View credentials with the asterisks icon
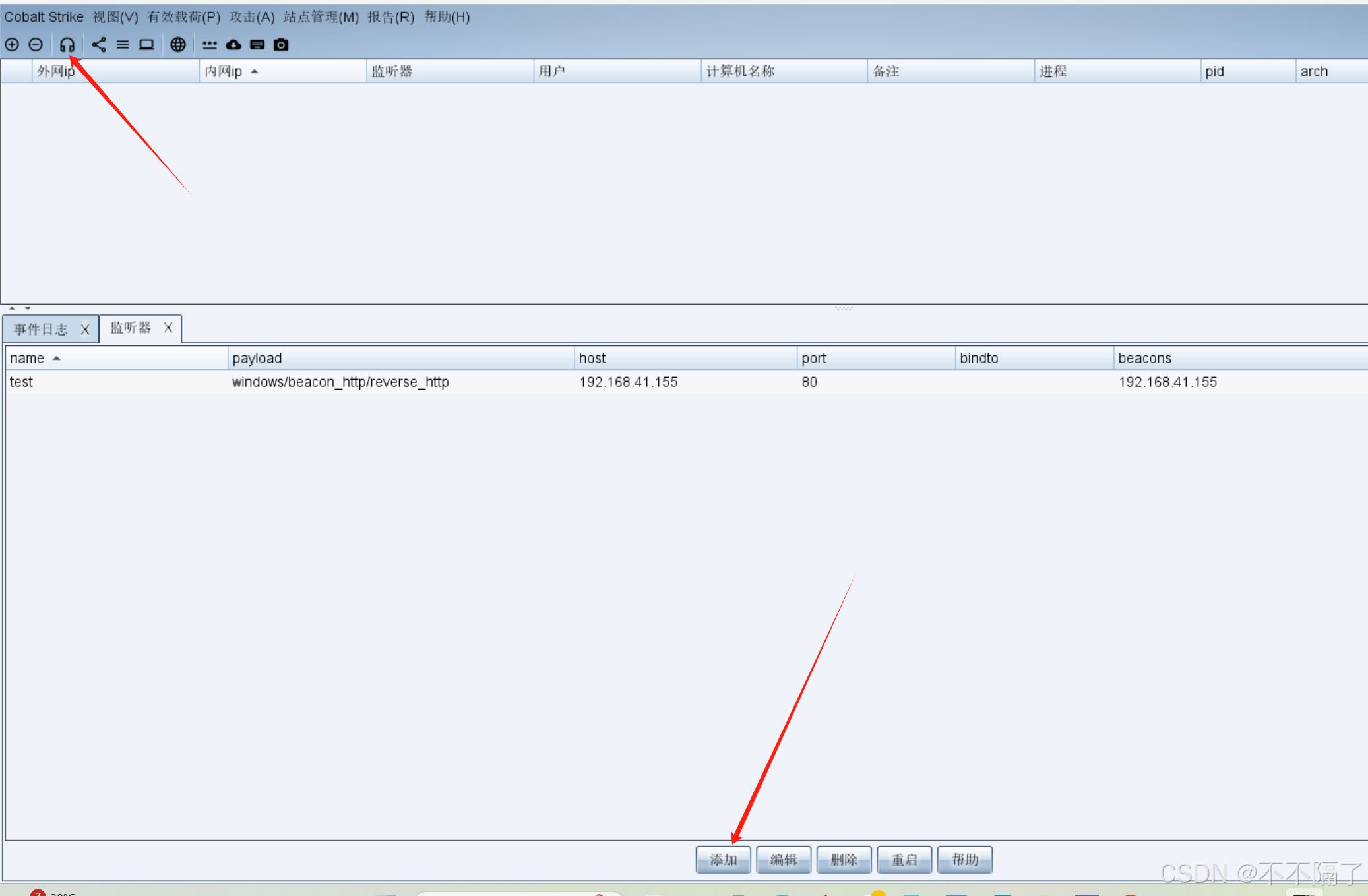 (209, 45)
